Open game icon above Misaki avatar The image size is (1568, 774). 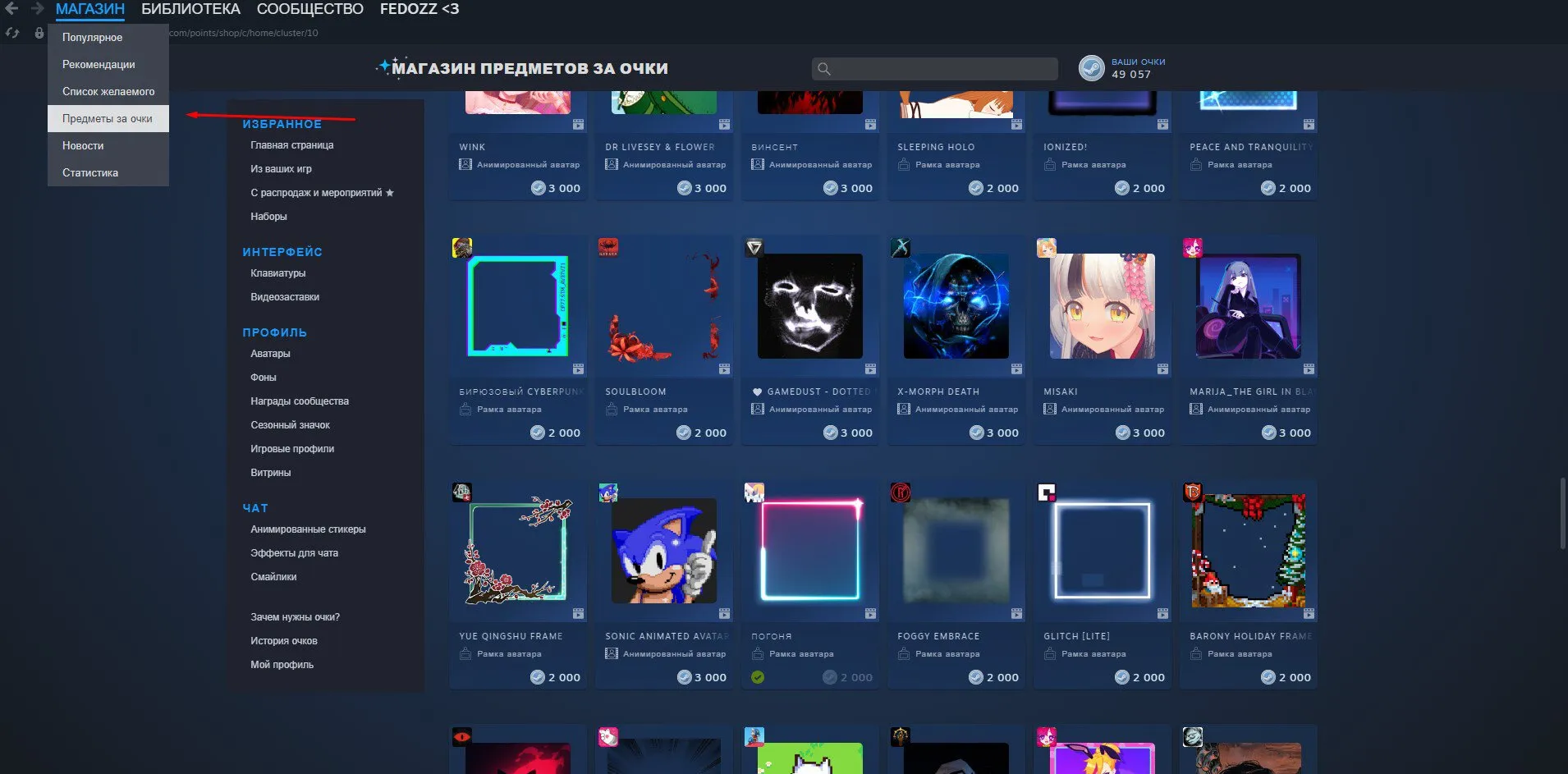(1047, 248)
